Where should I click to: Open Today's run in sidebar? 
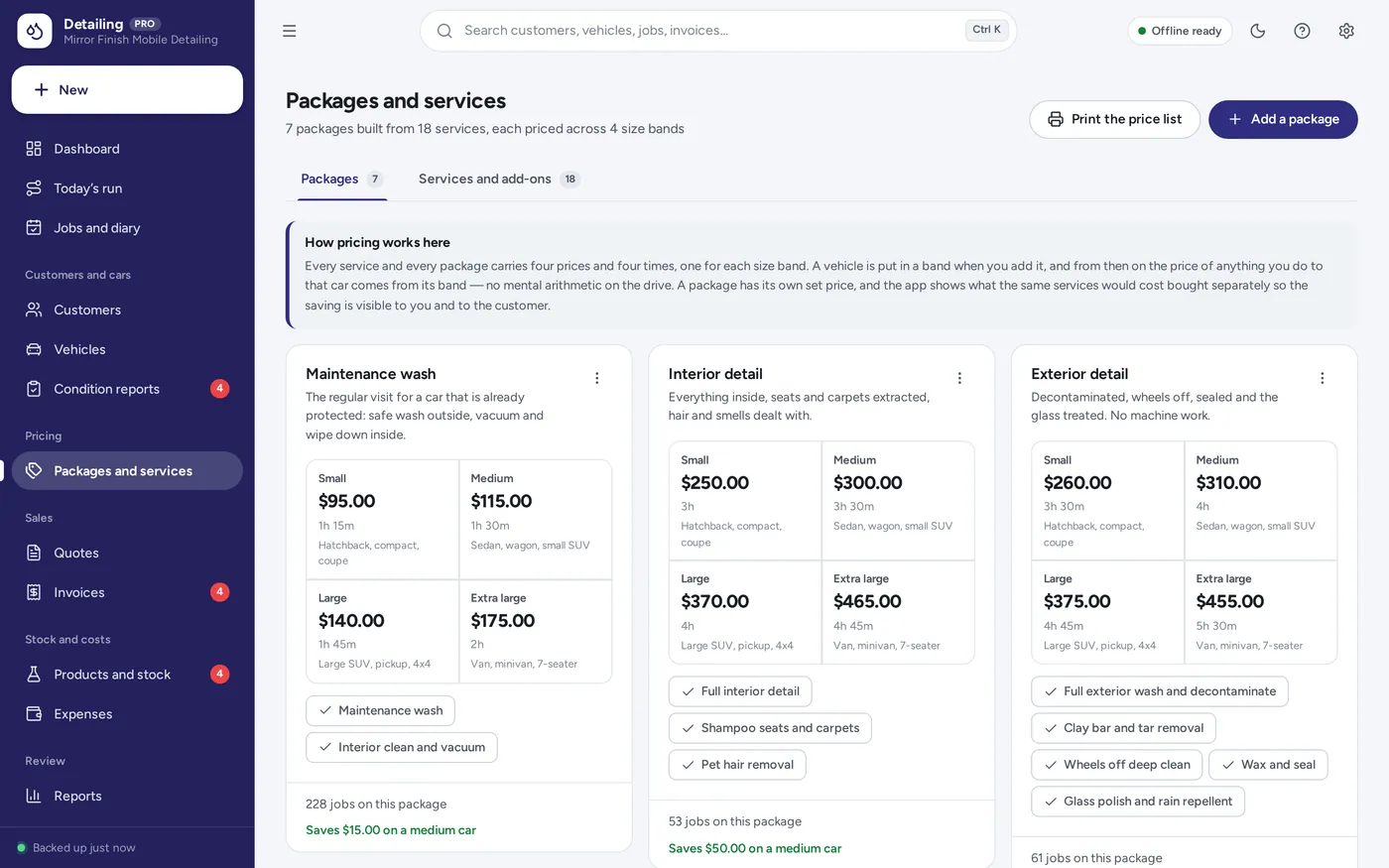(x=127, y=188)
